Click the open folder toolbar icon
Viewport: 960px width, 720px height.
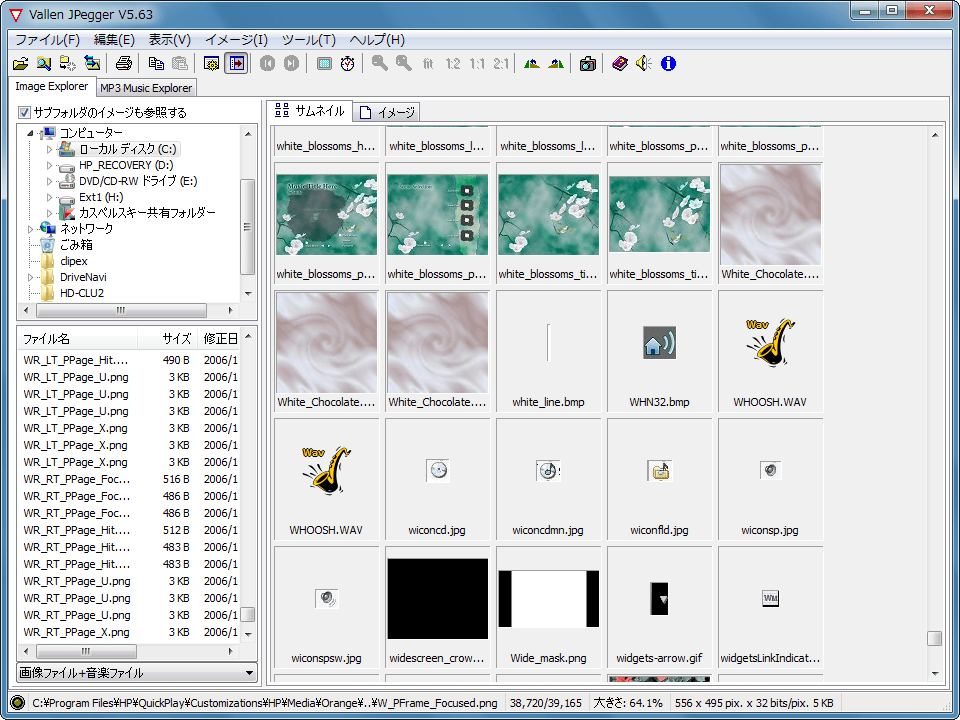[21, 64]
